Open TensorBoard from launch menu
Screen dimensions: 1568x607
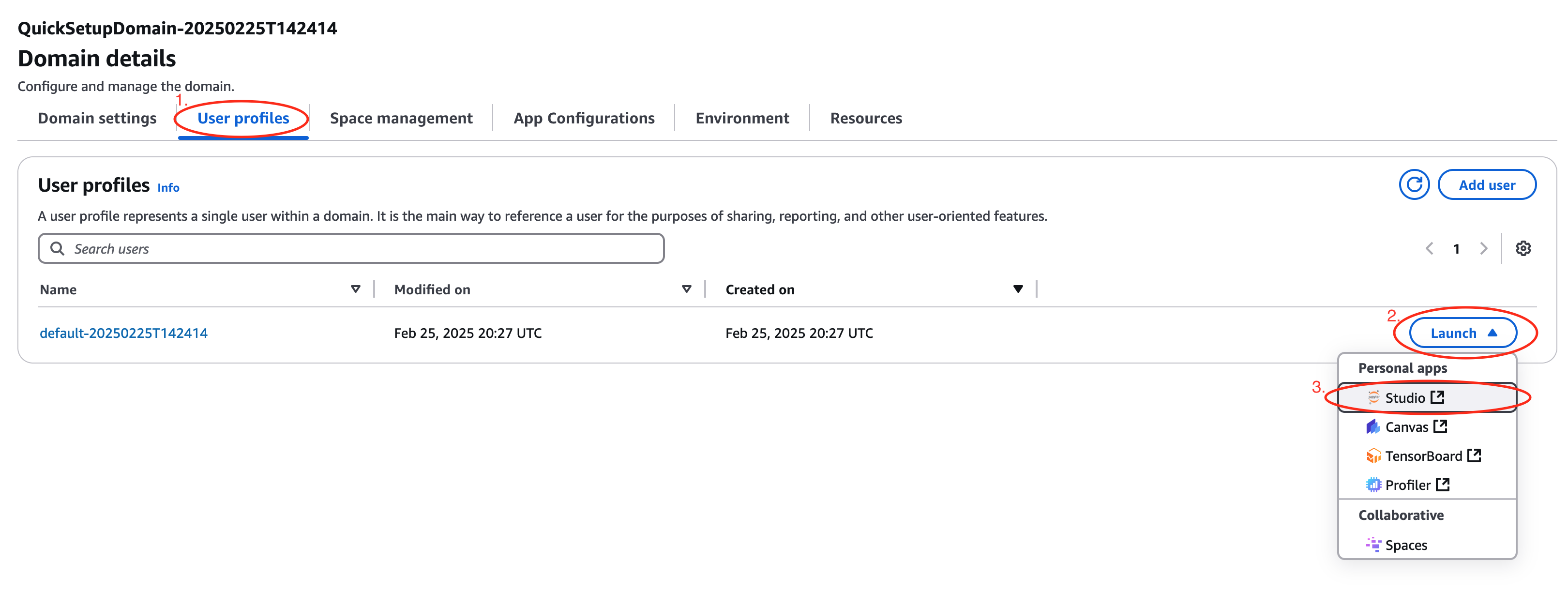pyautogui.click(x=1423, y=456)
